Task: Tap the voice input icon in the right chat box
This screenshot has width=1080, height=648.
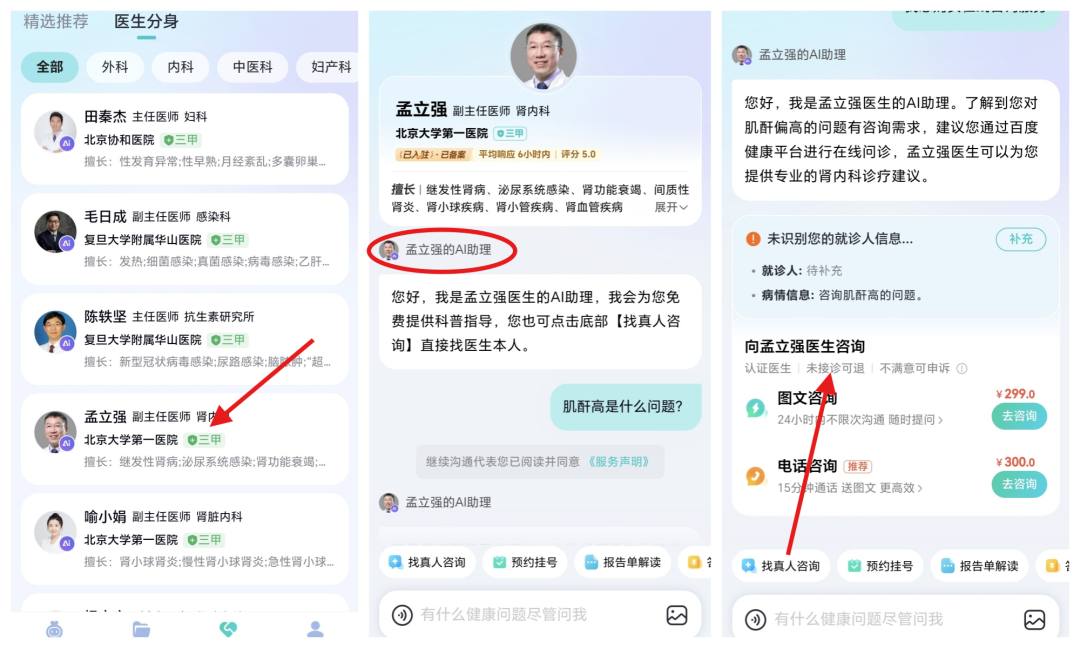Action: click(x=756, y=619)
